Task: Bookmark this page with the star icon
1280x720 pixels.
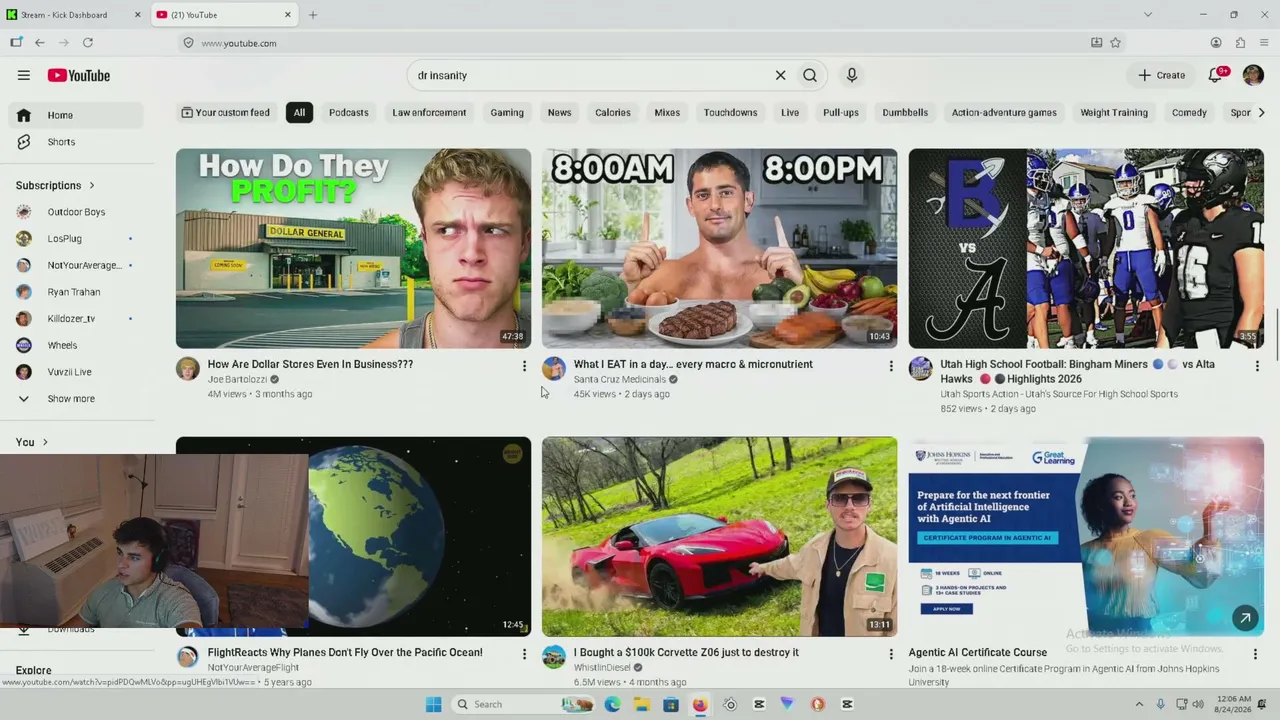Action: (x=1115, y=43)
